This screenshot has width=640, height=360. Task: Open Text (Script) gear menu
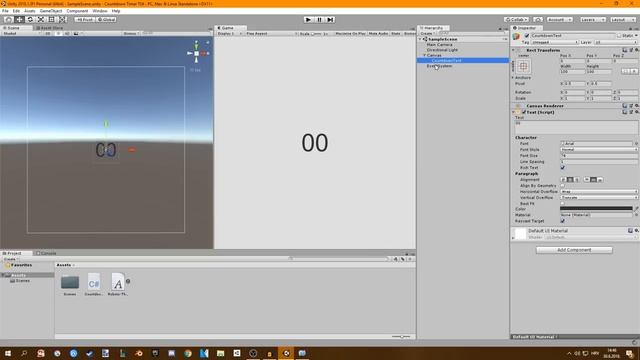point(637,112)
